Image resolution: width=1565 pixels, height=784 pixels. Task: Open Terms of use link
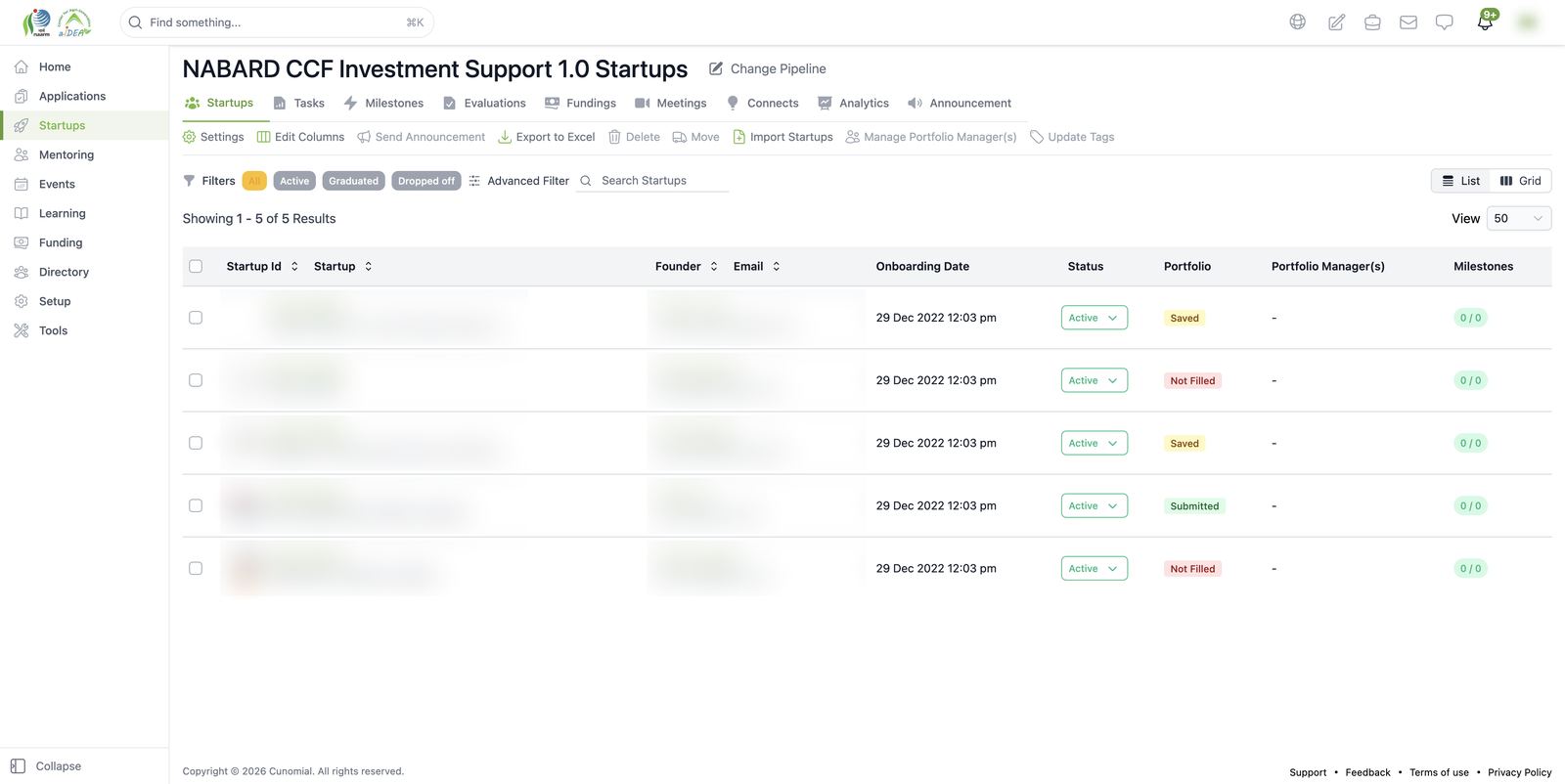tap(1439, 772)
